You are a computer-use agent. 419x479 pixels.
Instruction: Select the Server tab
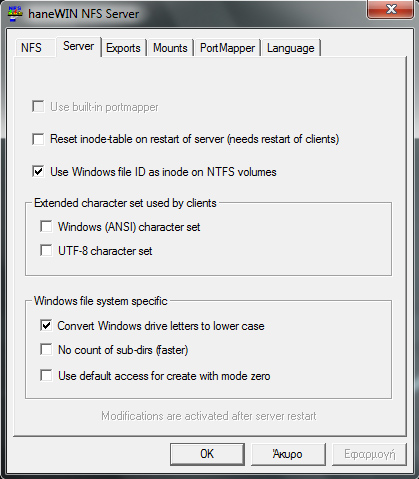[78, 46]
